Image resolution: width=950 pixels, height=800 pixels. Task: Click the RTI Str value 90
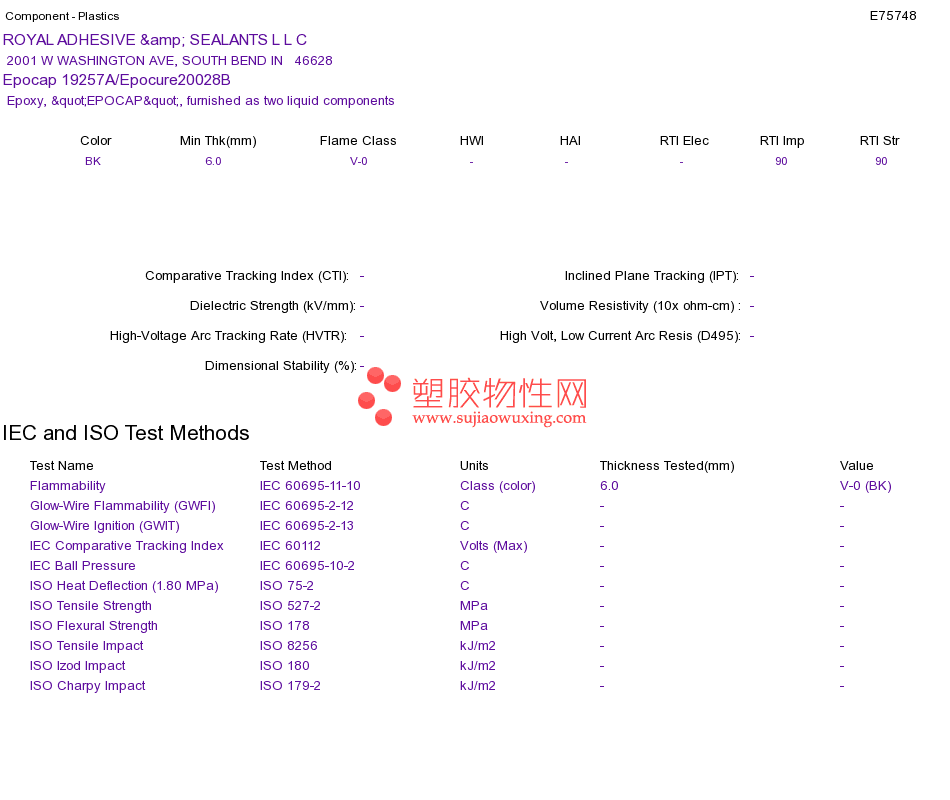click(882, 161)
